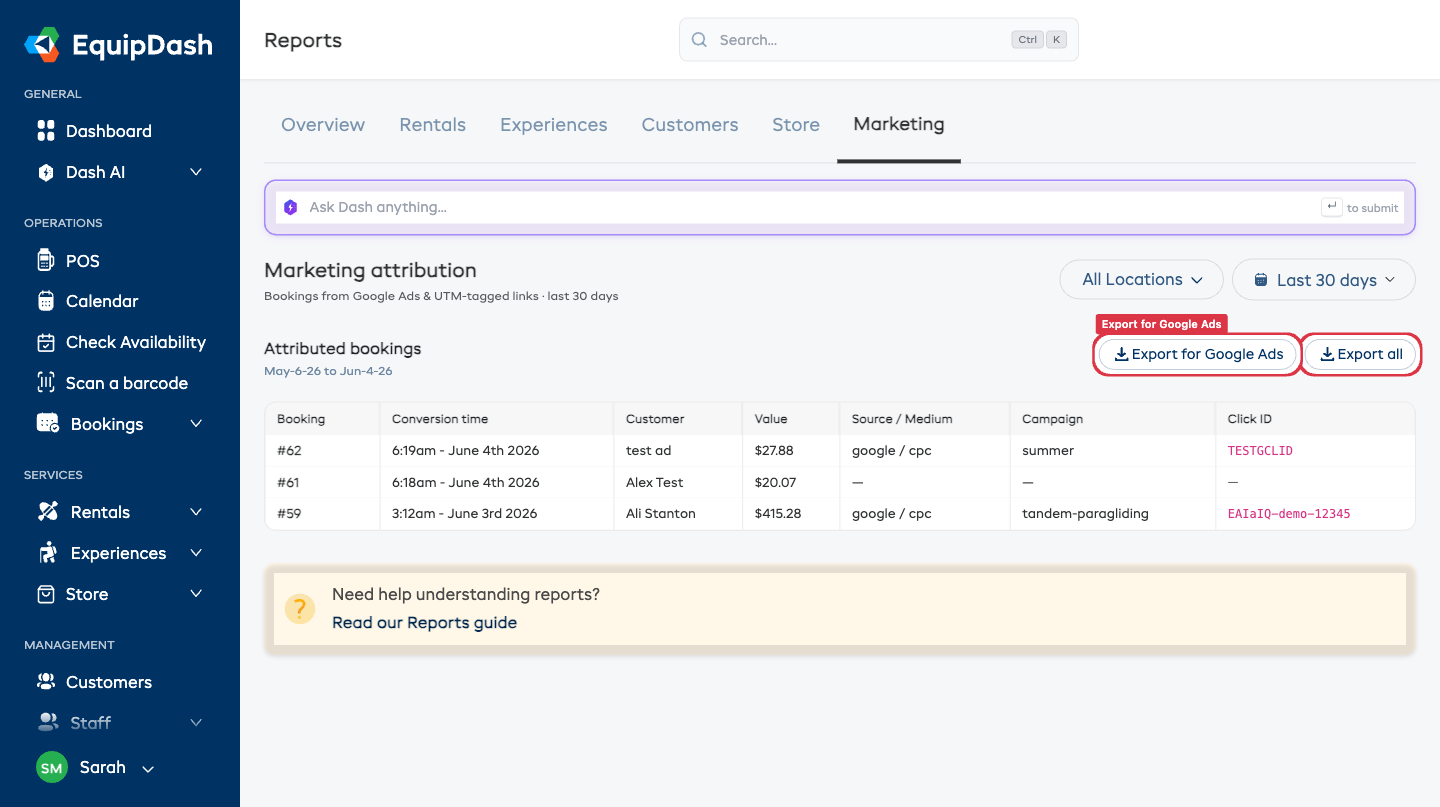The width and height of the screenshot is (1440, 807).
Task: Click the calendar icon on Last 30 days
Action: (x=1261, y=280)
